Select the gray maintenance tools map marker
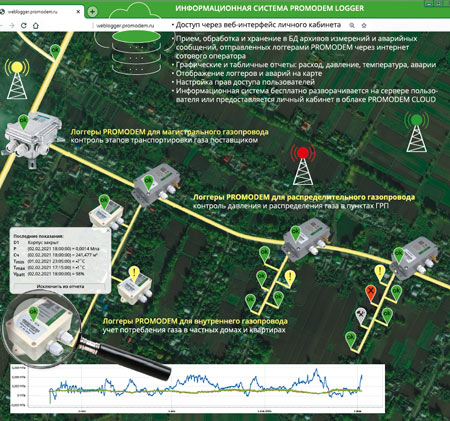450x421 pixels. click(361, 316)
